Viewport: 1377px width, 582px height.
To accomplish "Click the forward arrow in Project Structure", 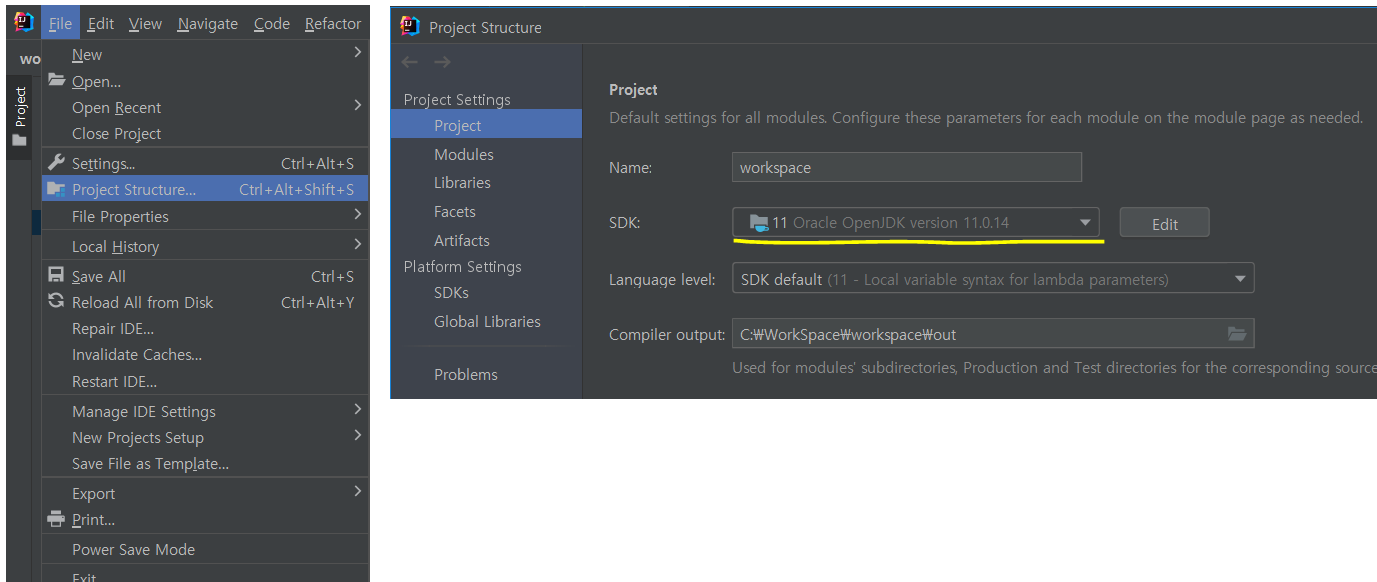I will [442, 62].
